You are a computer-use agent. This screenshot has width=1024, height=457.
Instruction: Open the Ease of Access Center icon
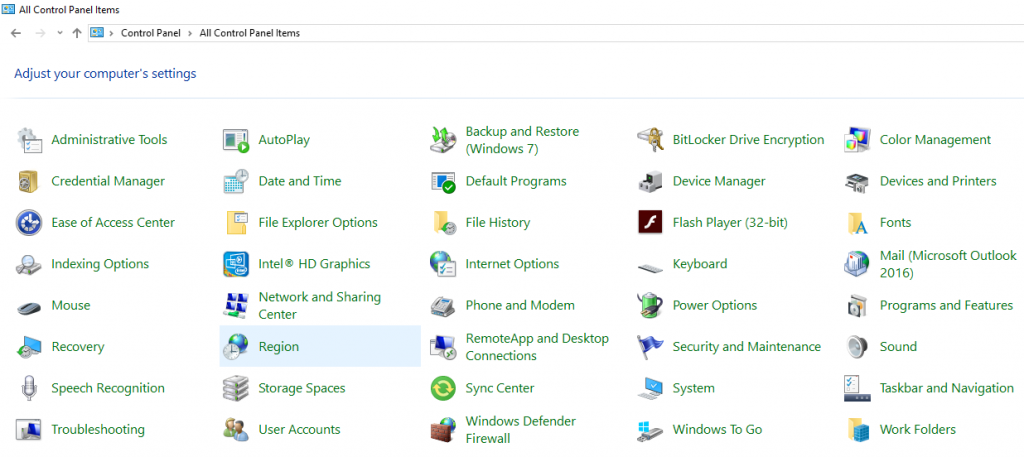29,223
